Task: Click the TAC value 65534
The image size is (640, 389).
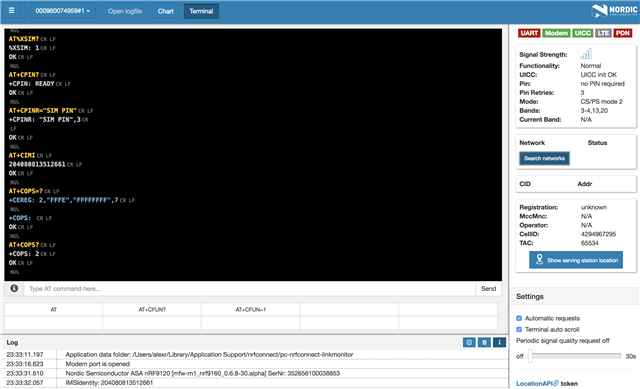Action: pos(590,243)
